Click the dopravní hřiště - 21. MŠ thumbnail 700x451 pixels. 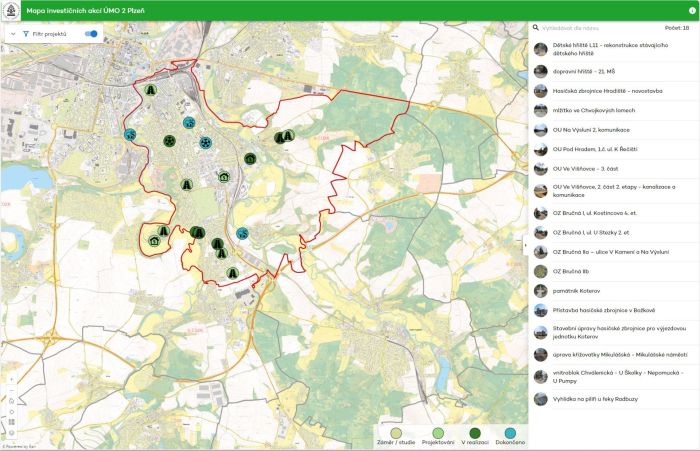(540, 71)
